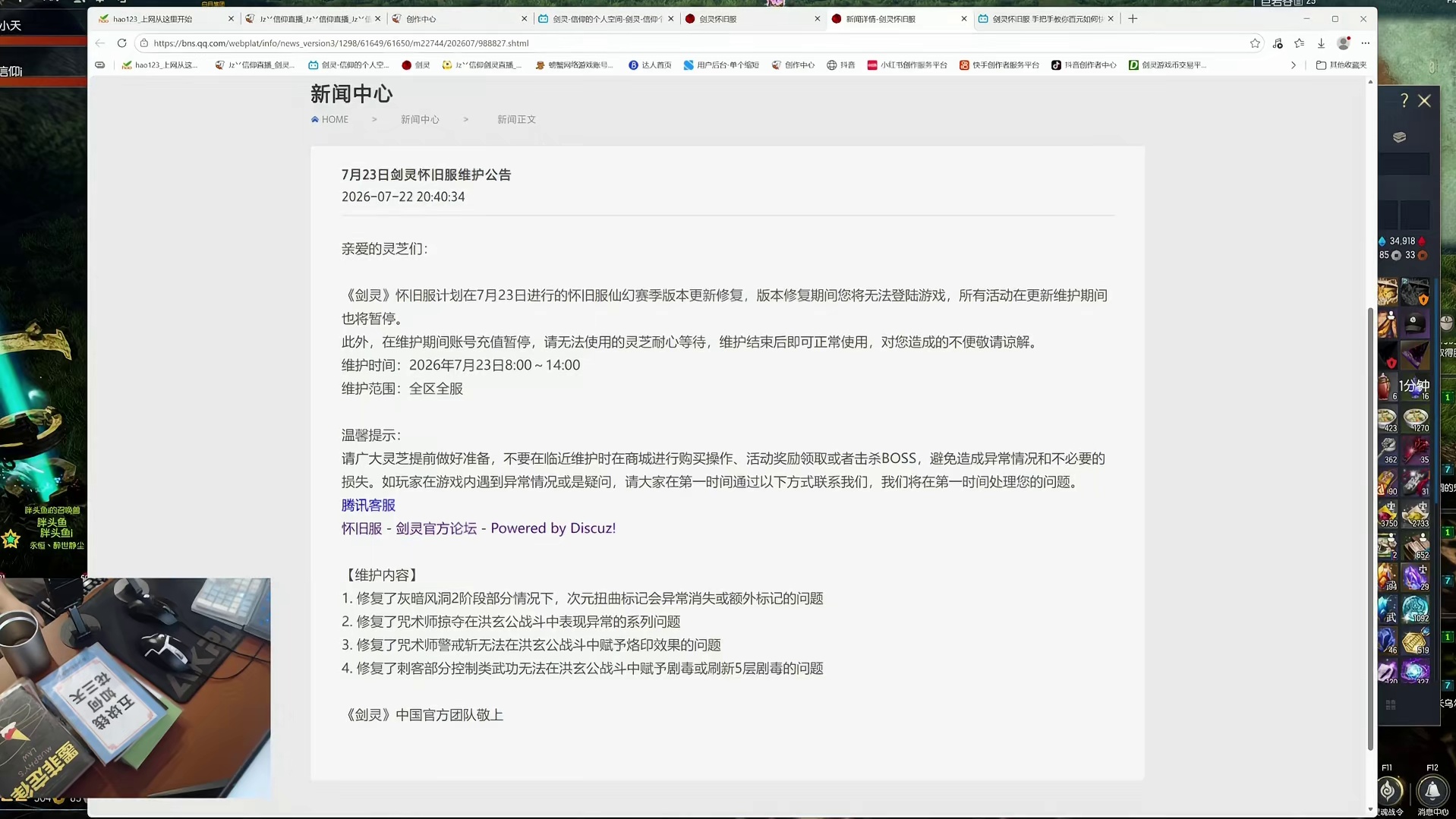The width and height of the screenshot is (1456, 819).
Task: Expand the bookmarks bar overflow chevron
Action: click(1294, 65)
